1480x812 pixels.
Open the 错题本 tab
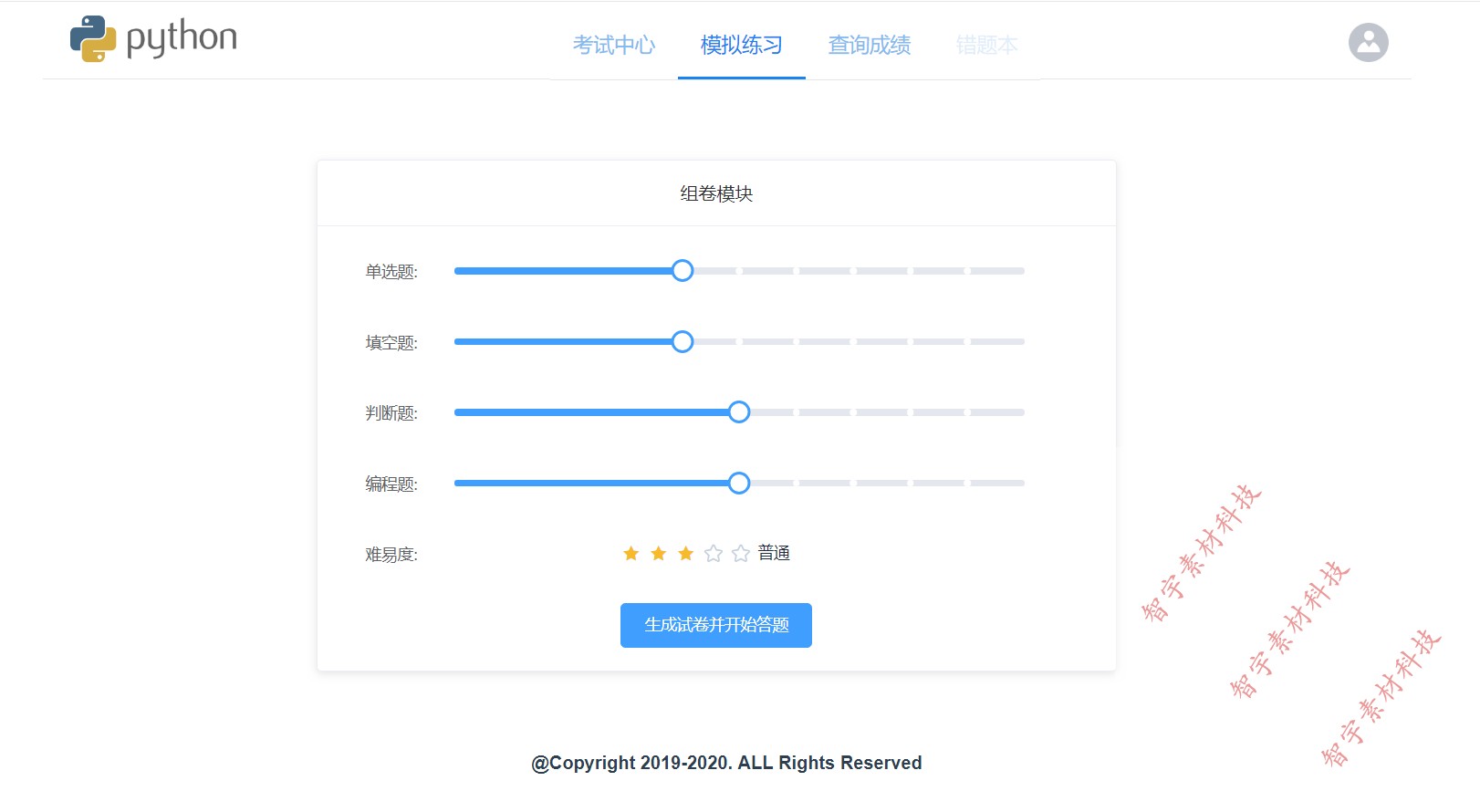(987, 45)
